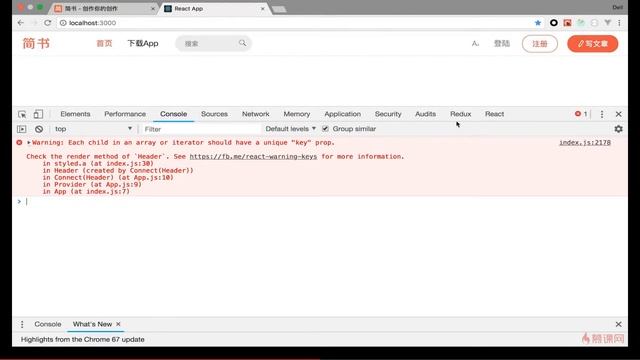This screenshot has width=640, height=360.
Task: Close the What's New tab
Action: click(118, 324)
